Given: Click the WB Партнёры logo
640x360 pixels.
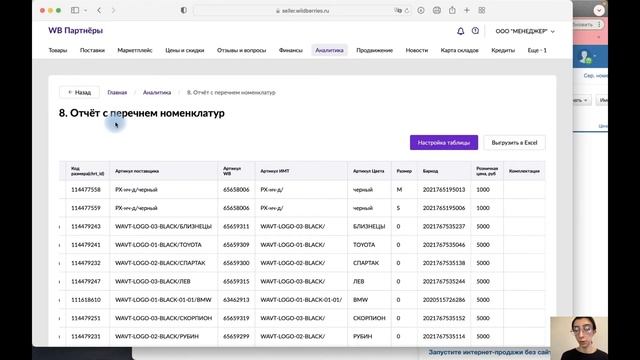Looking at the screenshot, I should tap(76, 31).
